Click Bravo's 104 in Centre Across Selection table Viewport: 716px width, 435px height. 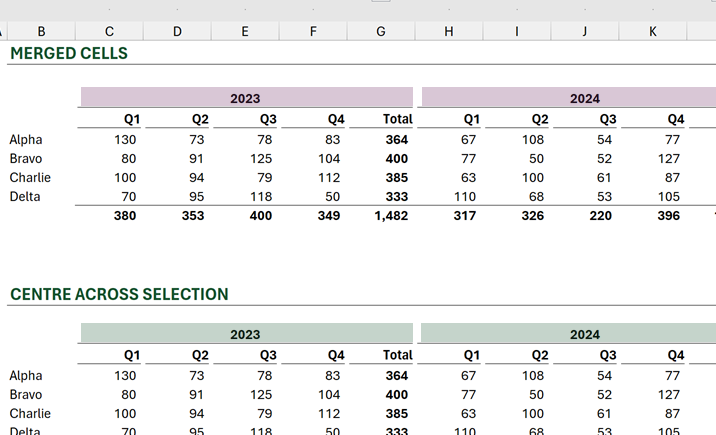click(x=329, y=395)
